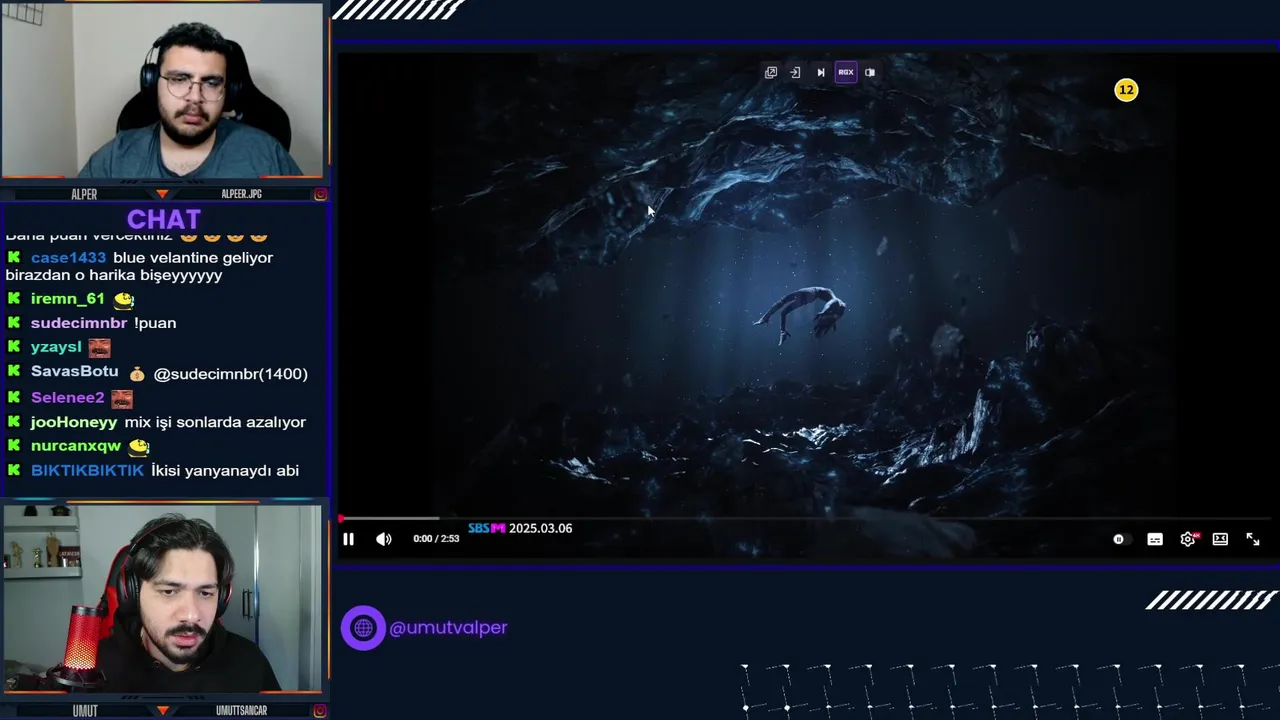Click the emote after nurcanxqw
The image size is (1280, 720).
click(139, 447)
